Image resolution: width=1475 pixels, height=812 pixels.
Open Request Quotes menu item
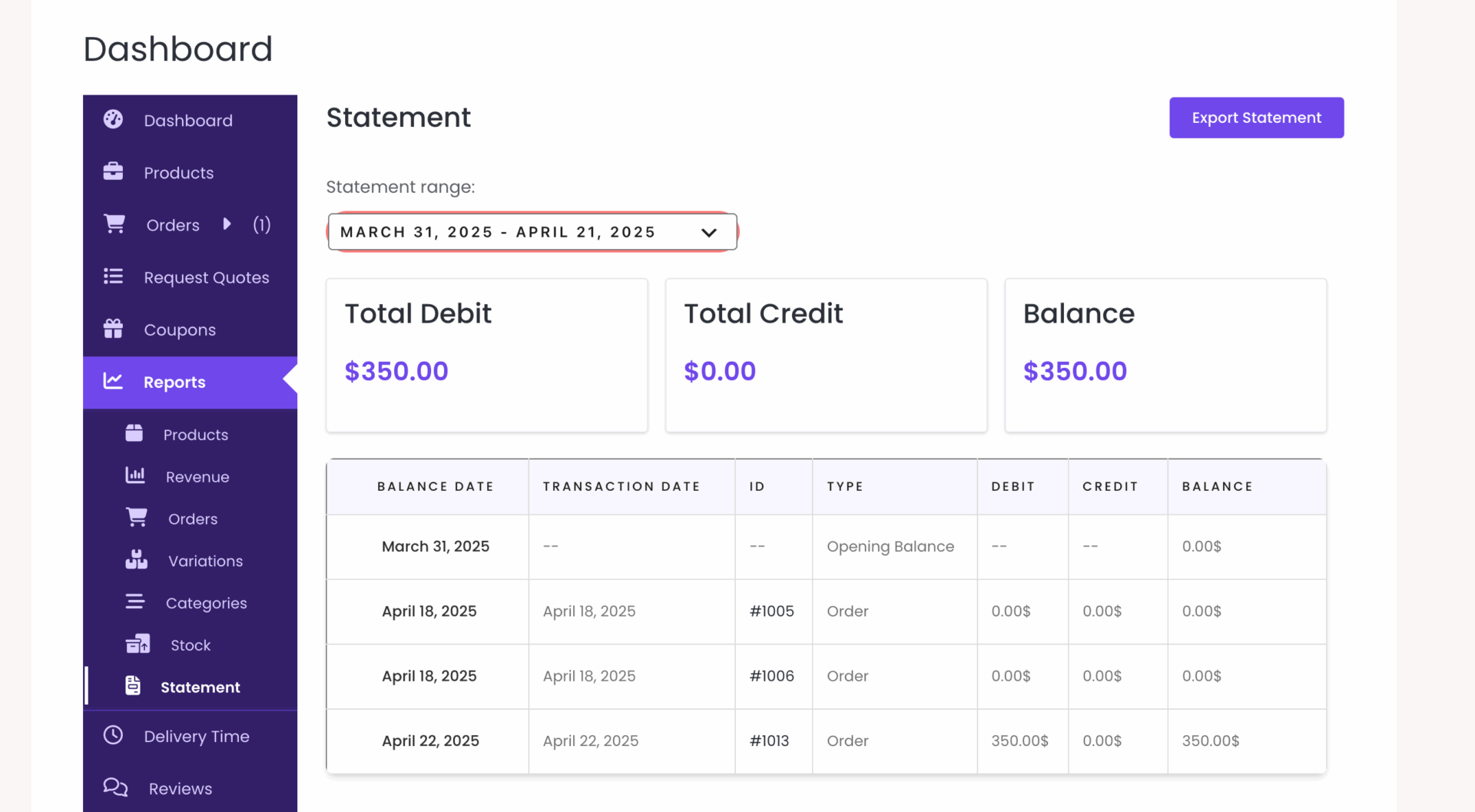190,277
